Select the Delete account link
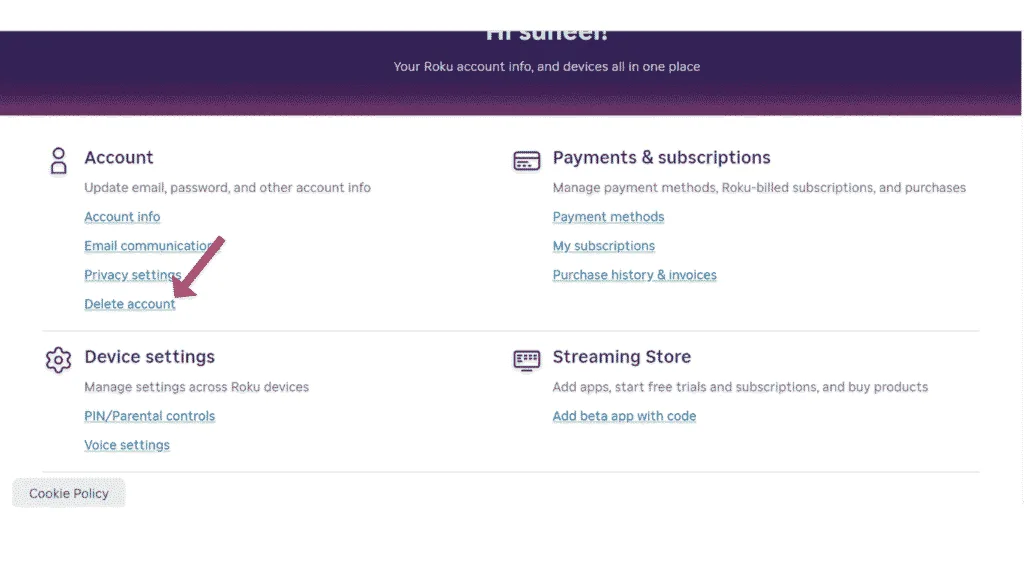This screenshot has height=576, width=1024. pyautogui.click(x=130, y=304)
